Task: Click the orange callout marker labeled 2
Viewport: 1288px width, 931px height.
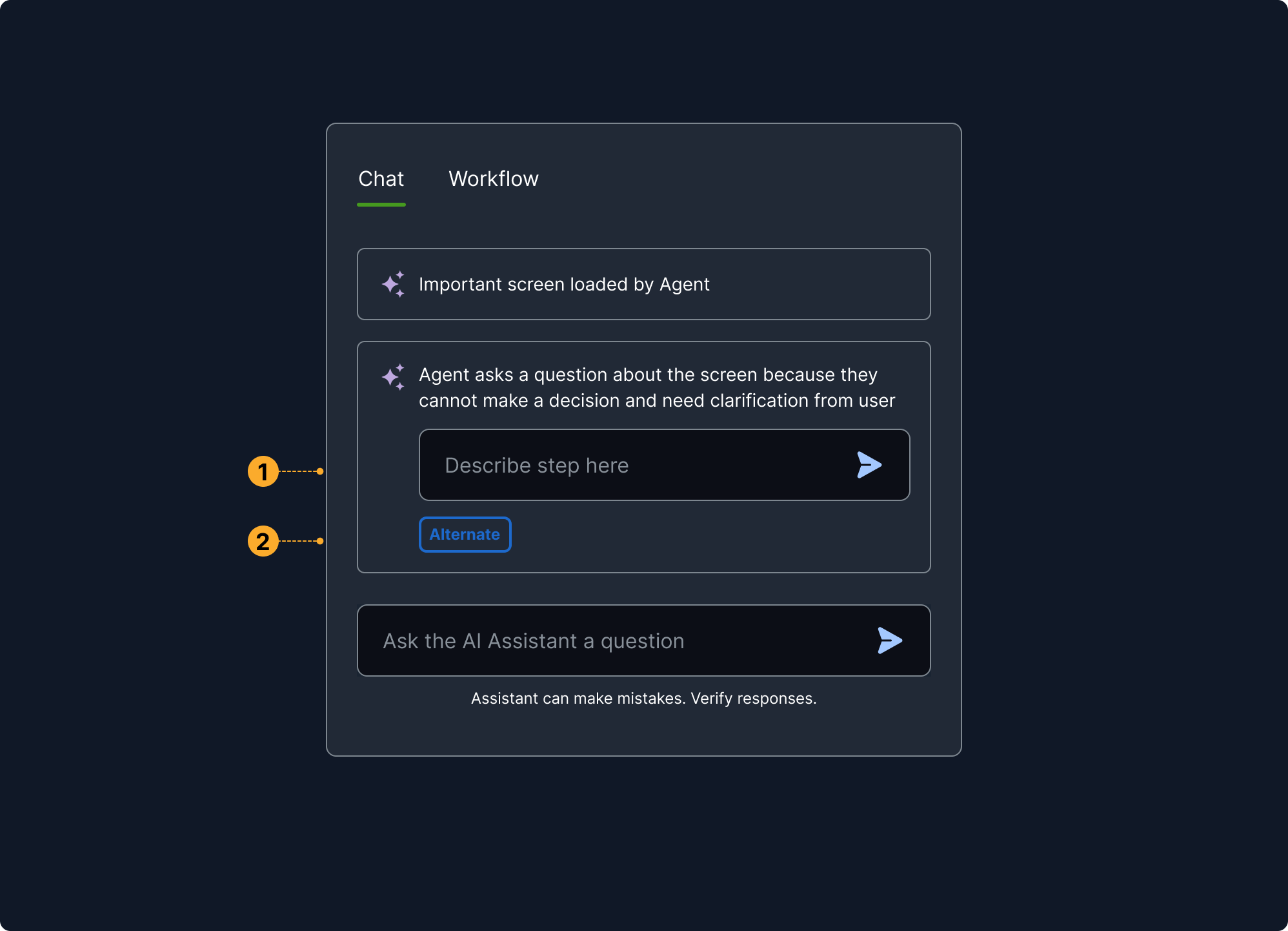Action: (x=263, y=542)
